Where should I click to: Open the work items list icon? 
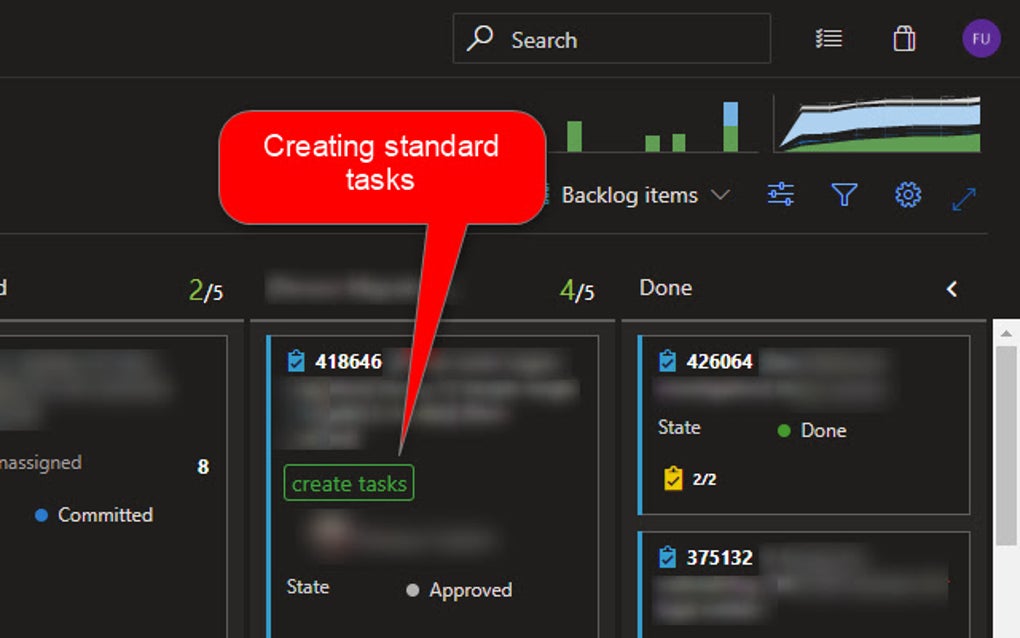click(828, 38)
